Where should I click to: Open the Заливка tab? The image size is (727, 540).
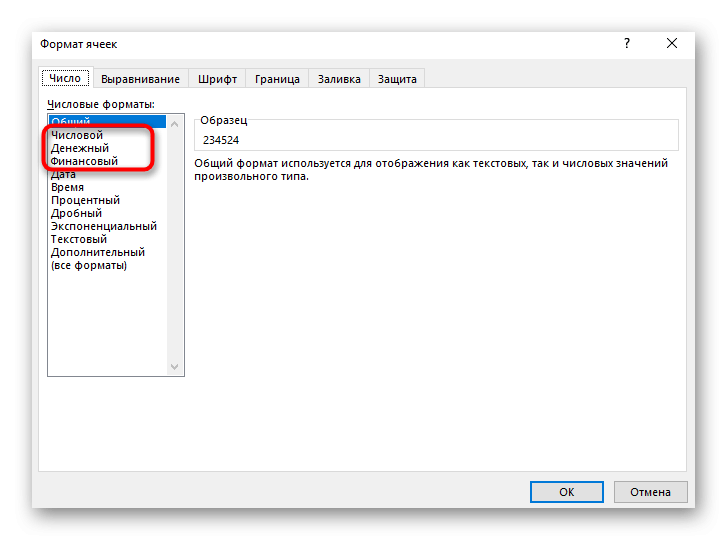point(339,79)
